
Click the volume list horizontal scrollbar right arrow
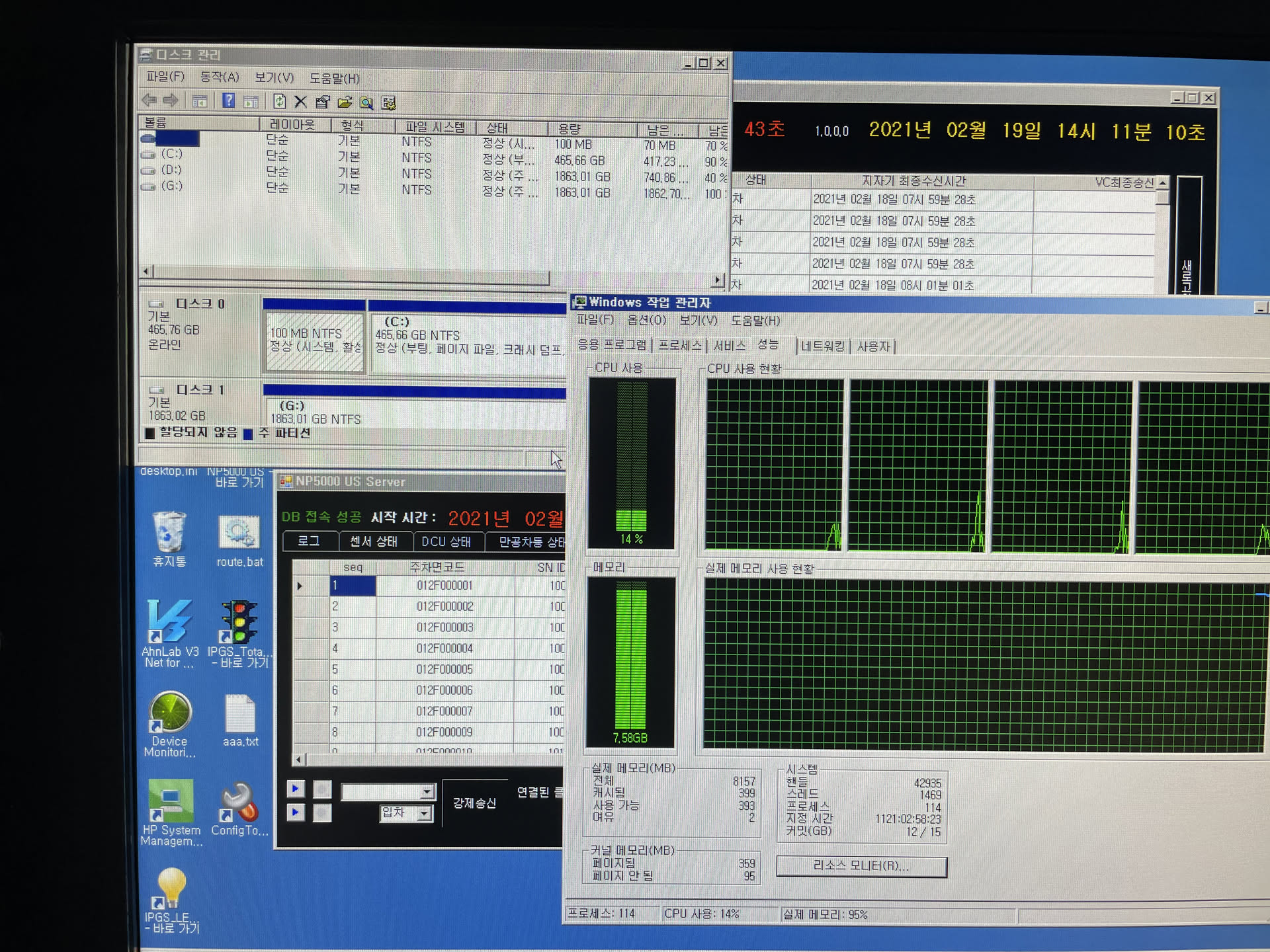coord(718,280)
